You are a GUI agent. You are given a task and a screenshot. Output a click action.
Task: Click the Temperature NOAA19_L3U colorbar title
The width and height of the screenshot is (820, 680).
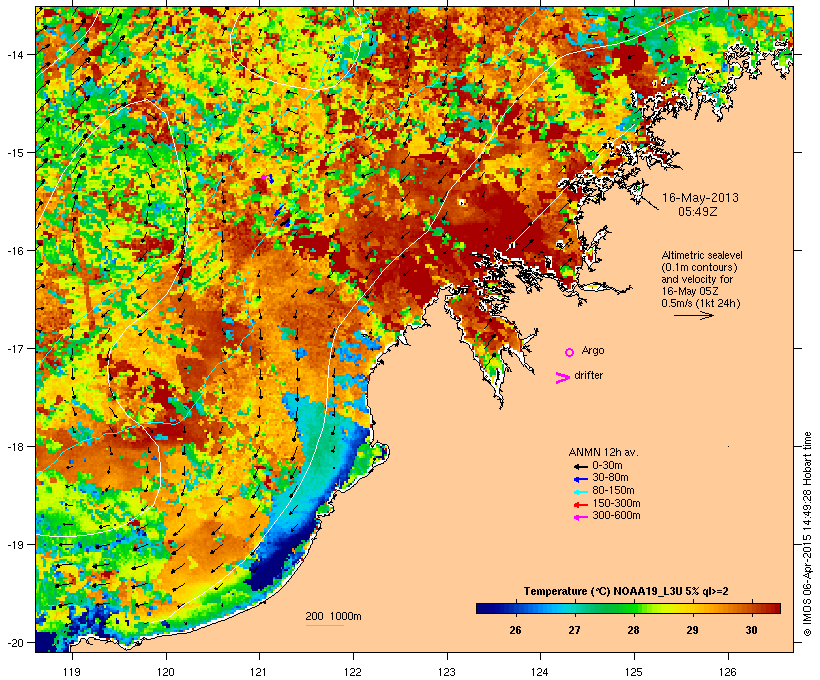(626, 591)
